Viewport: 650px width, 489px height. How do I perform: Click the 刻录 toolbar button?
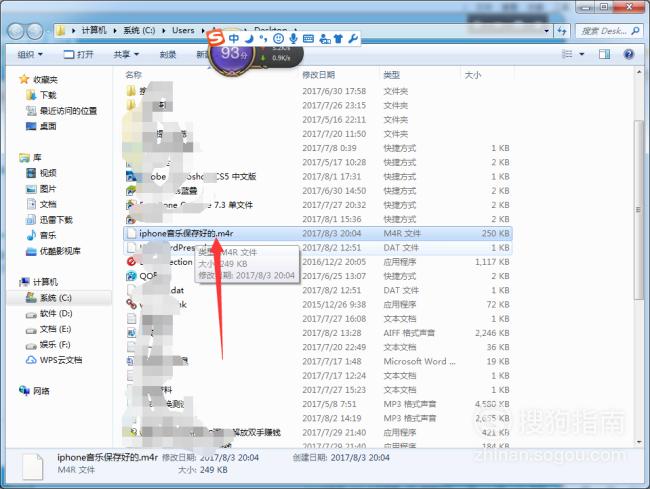point(168,54)
